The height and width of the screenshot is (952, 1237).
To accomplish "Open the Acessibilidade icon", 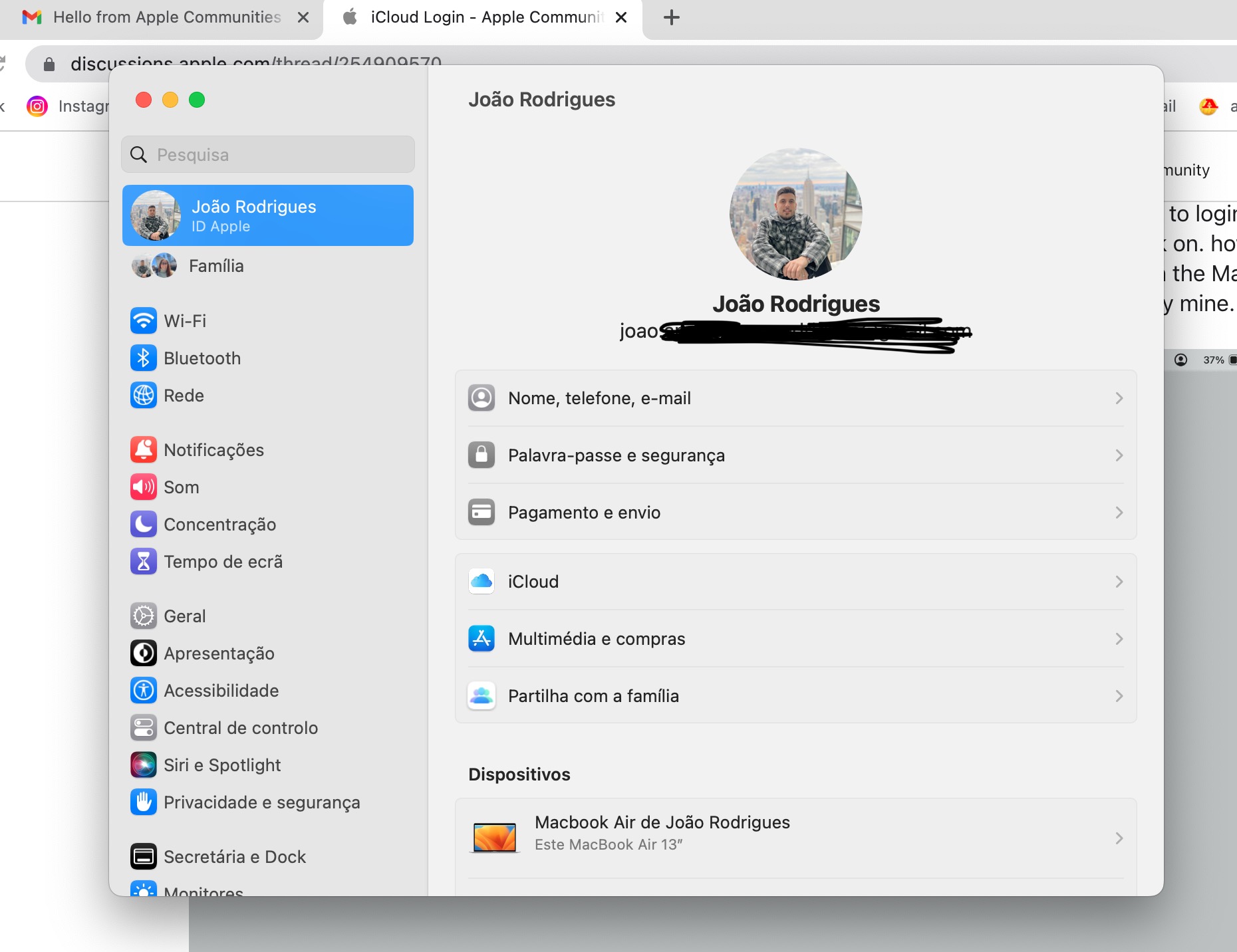I will (x=144, y=691).
